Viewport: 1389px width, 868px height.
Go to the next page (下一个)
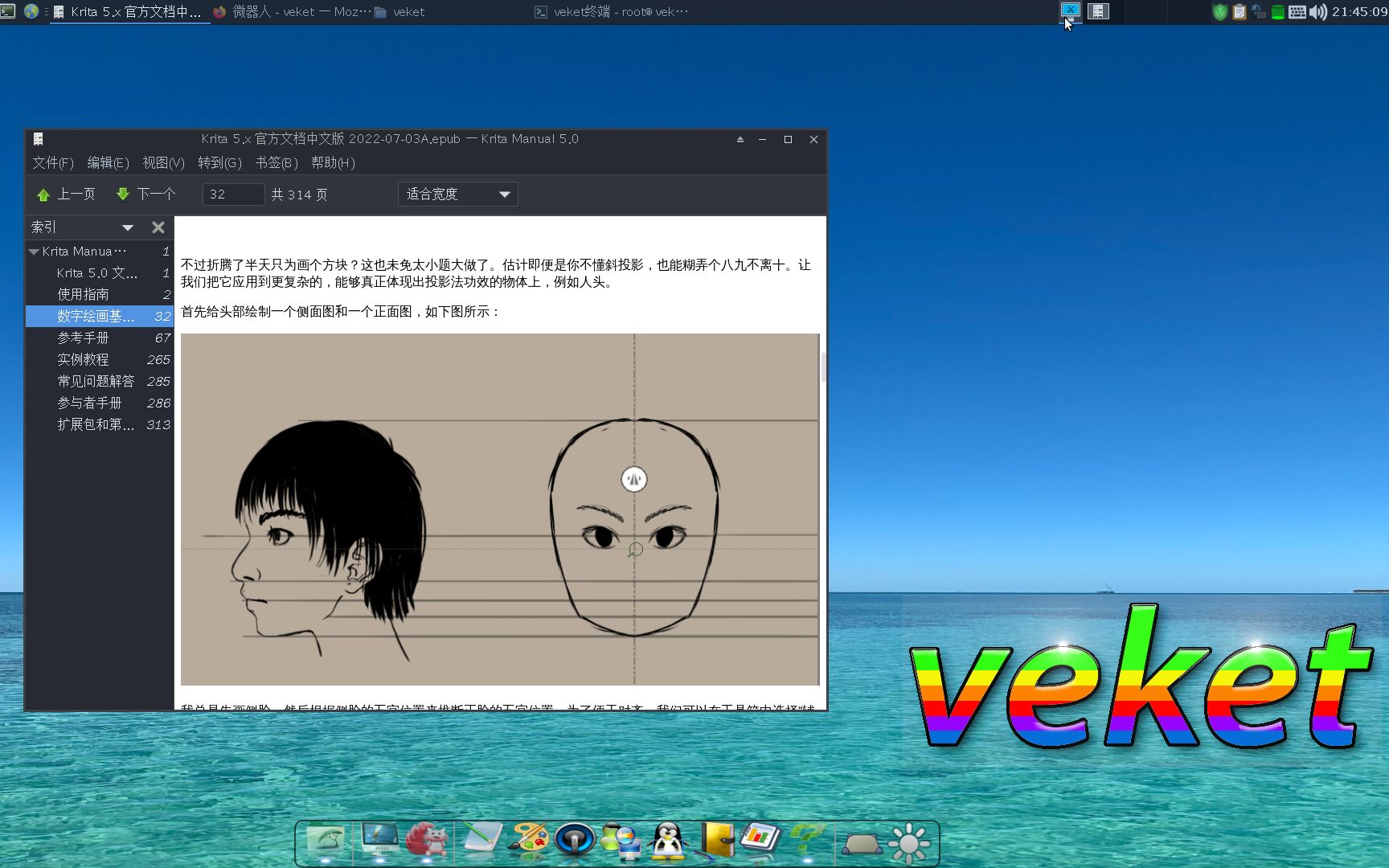point(145,194)
